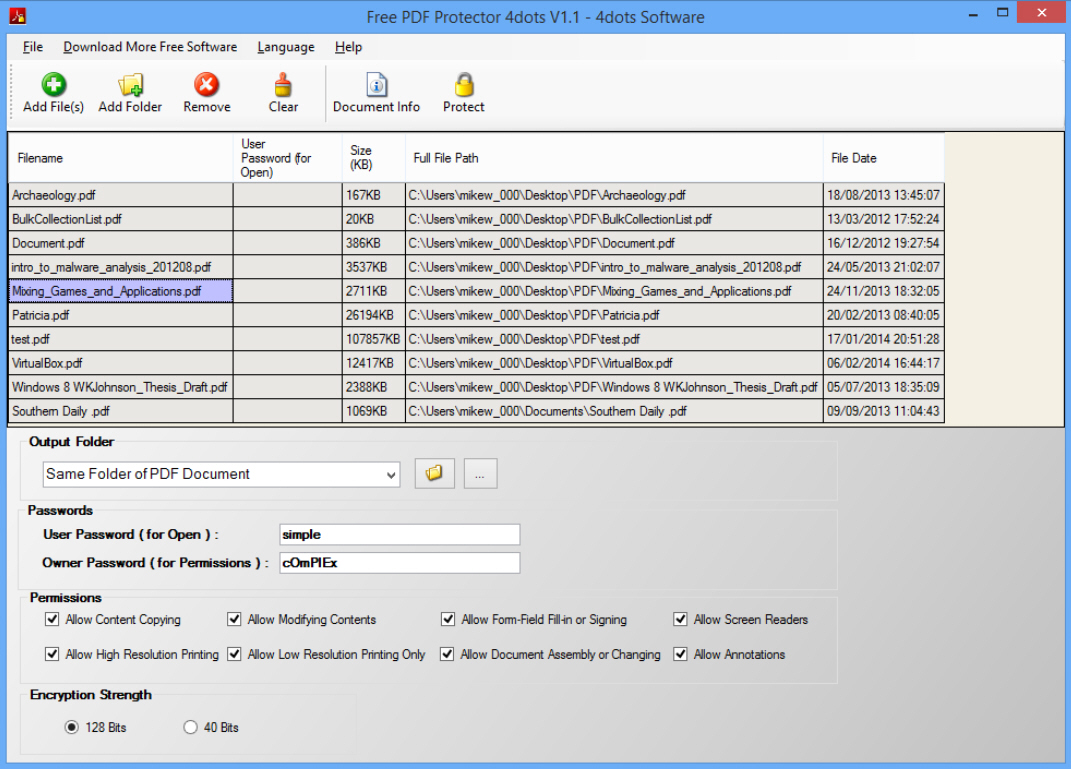The image size is (1071, 769).
Task: Select 40 Bits encryption strength
Action: tap(191, 727)
